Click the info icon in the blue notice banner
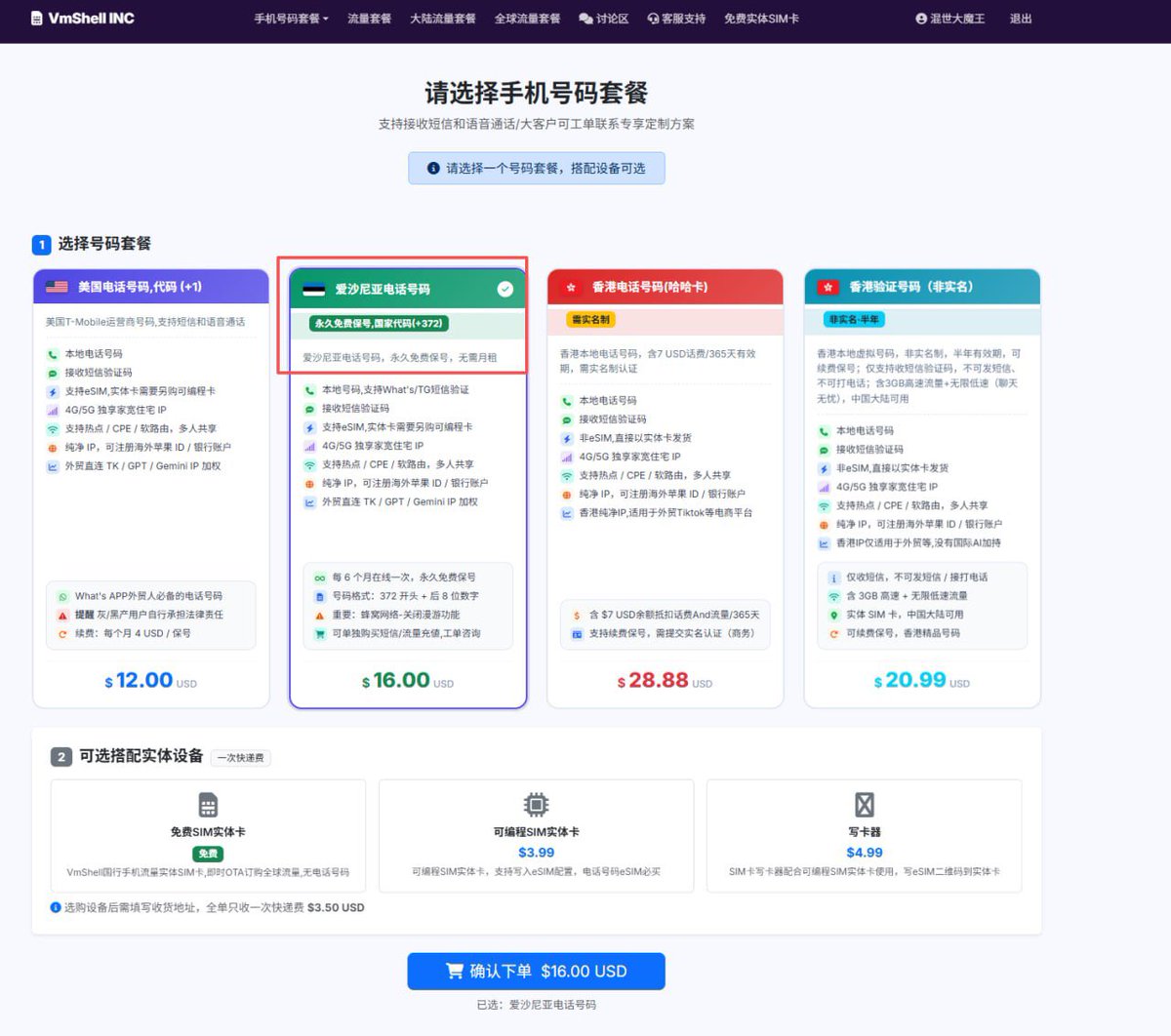The image size is (1171, 1036). [433, 169]
